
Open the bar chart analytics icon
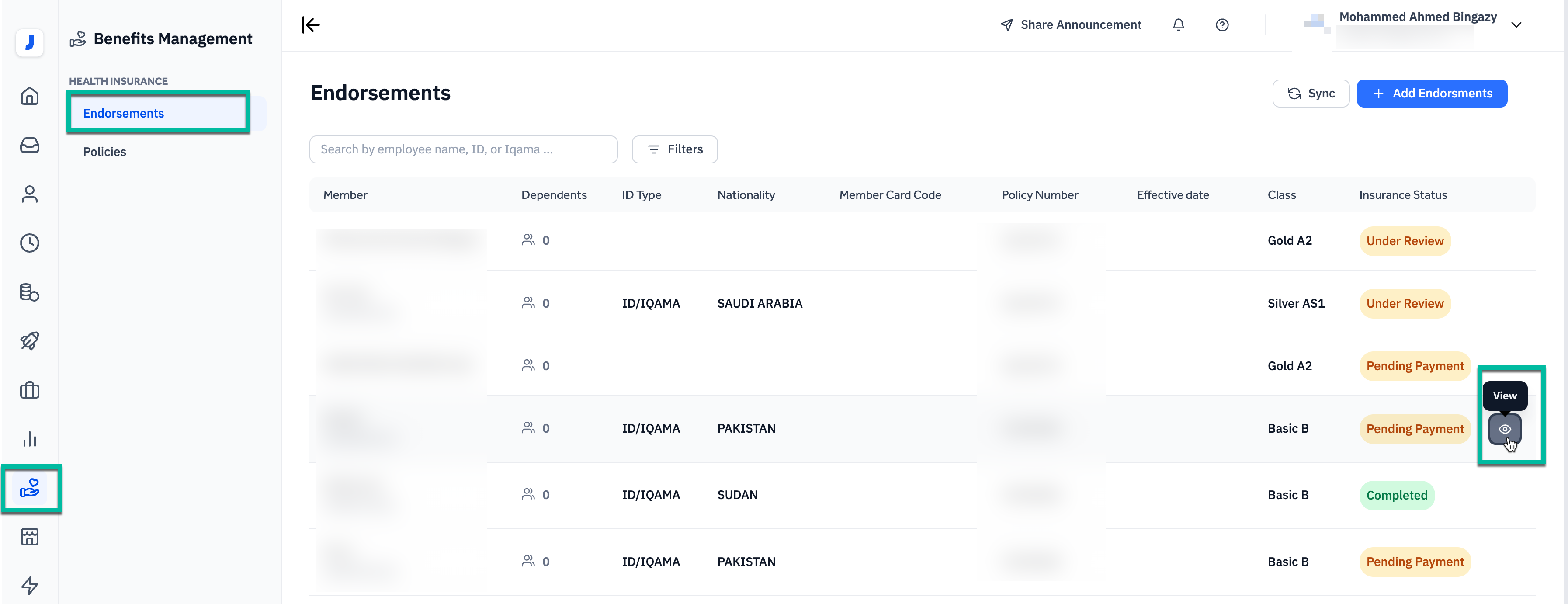coord(29,439)
